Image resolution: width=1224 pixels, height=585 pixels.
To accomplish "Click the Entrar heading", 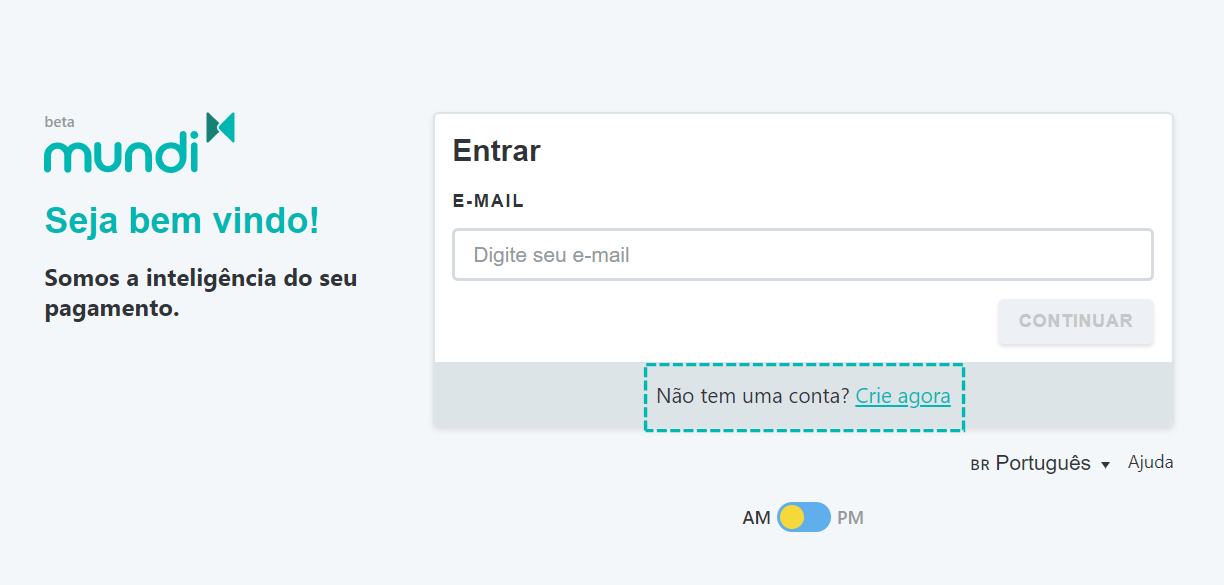I will click(497, 151).
